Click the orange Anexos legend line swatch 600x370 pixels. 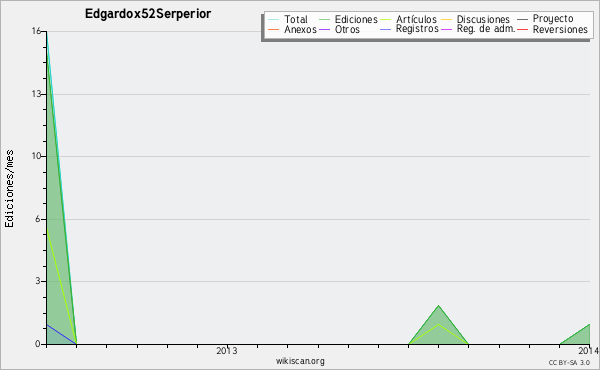[x=274, y=29]
